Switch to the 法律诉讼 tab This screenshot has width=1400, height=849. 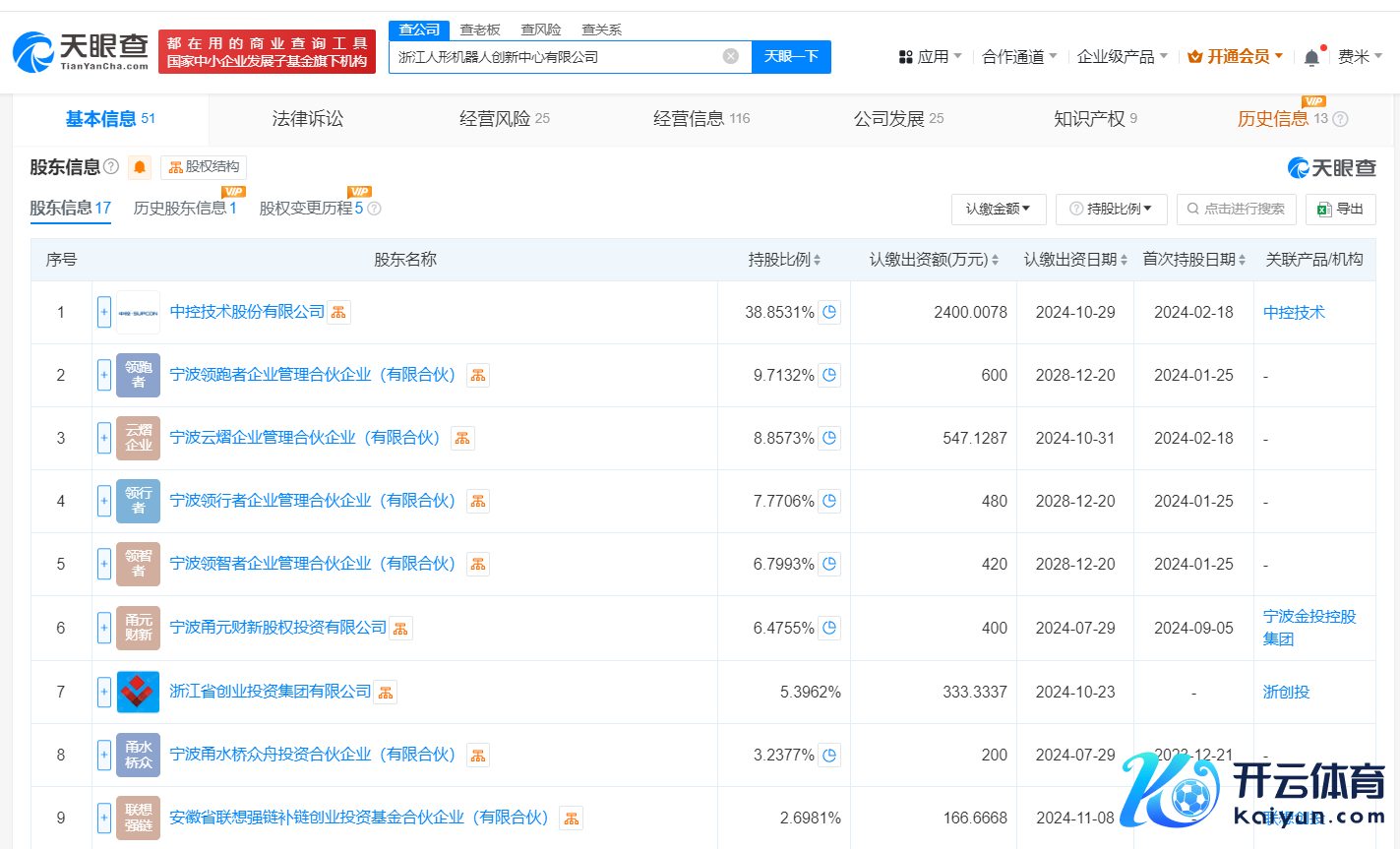(308, 119)
